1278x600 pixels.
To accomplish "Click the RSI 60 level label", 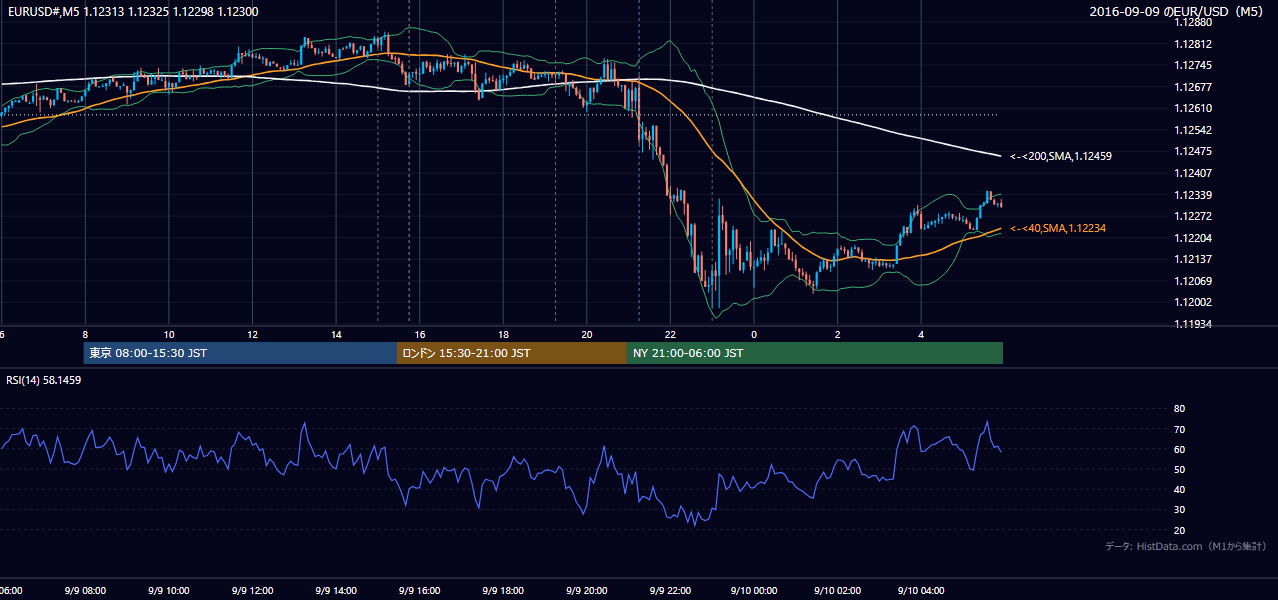I will tap(1179, 449).
